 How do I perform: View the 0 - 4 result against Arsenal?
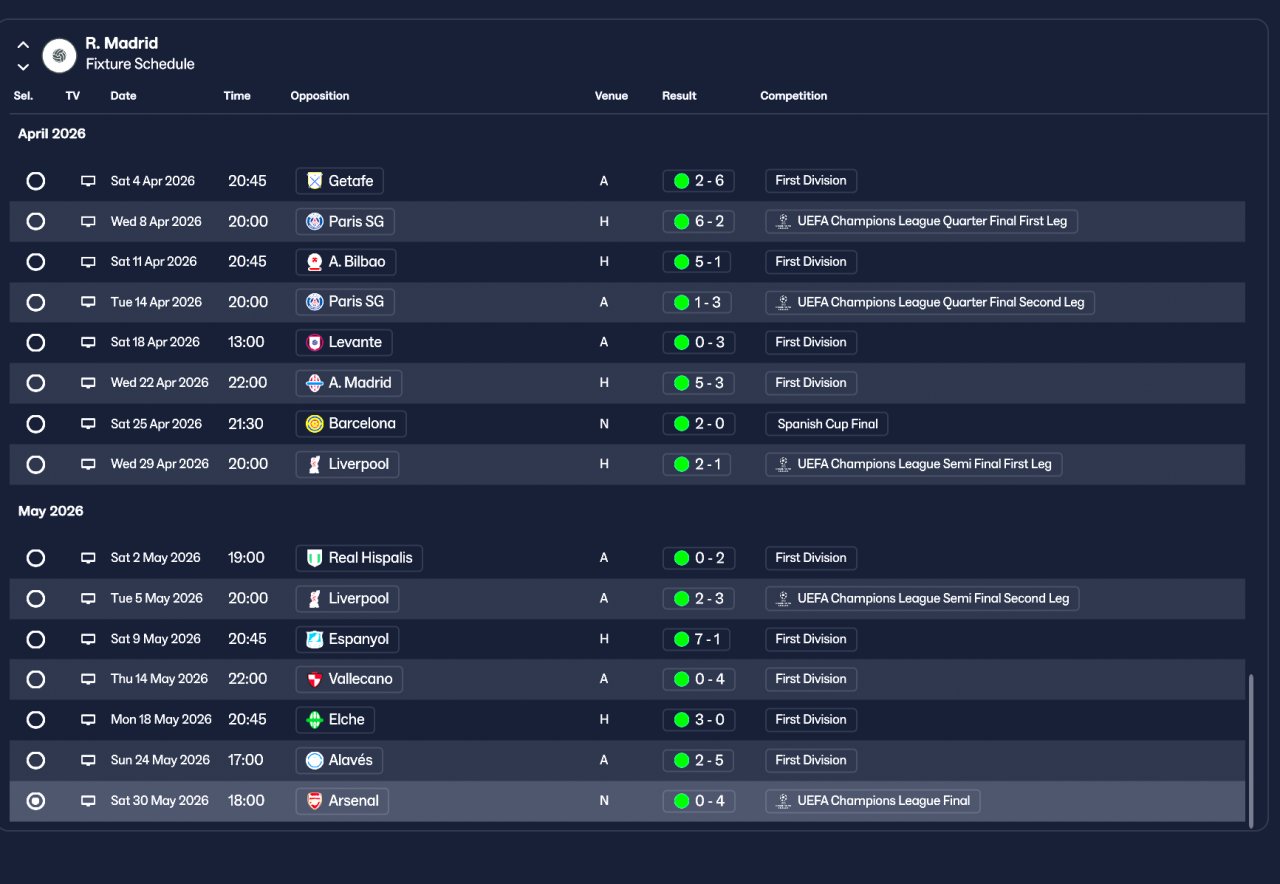pos(698,801)
